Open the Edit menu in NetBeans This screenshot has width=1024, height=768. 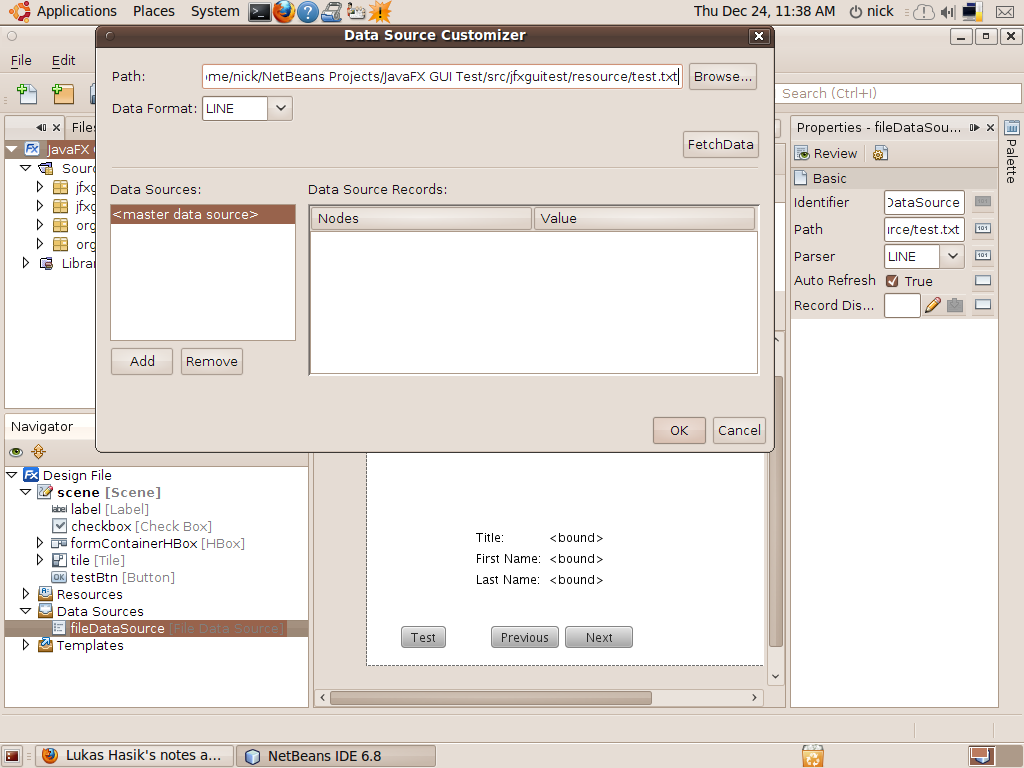63,61
